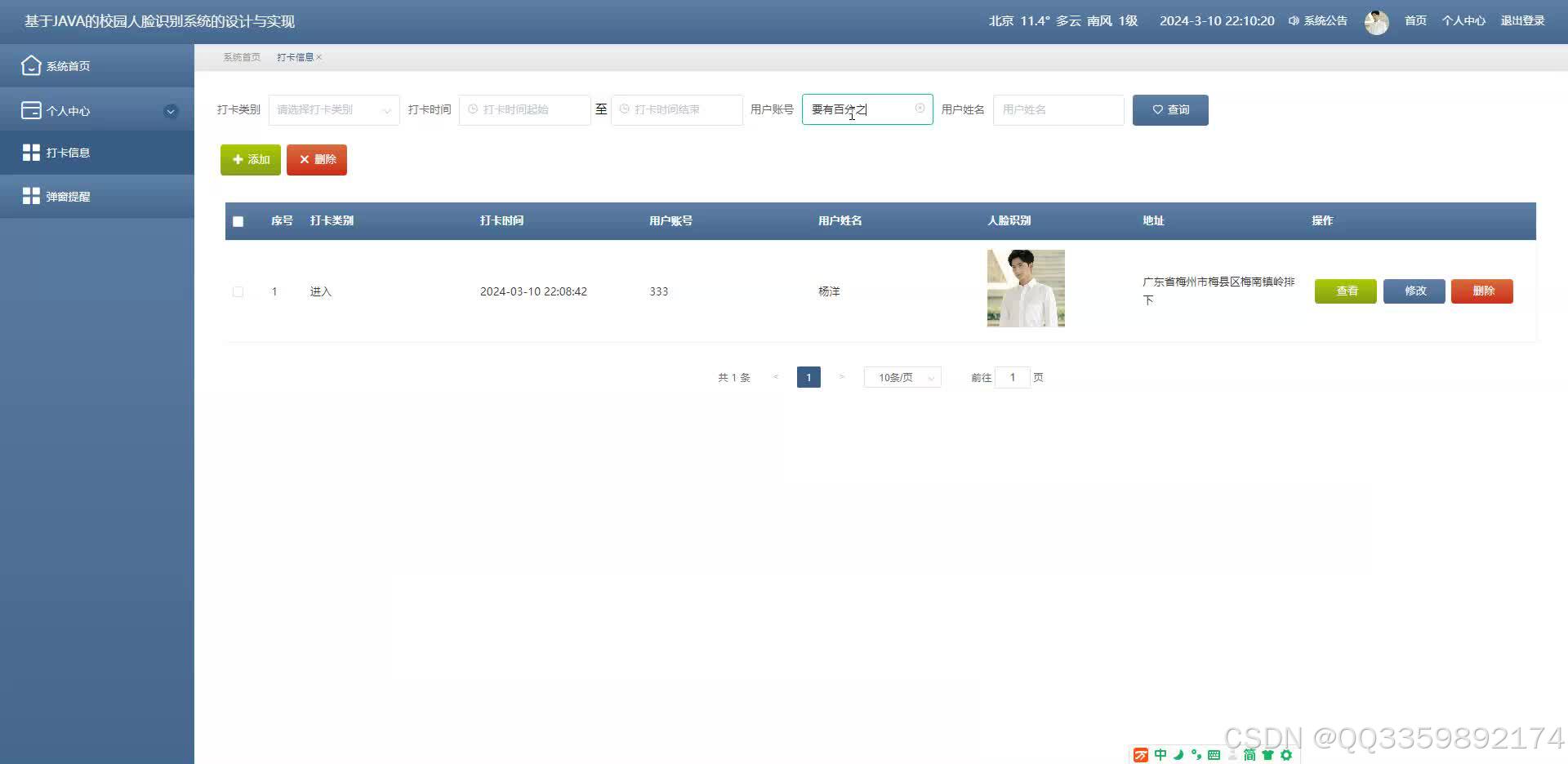Click the red 删除 button below filters
This screenshot has width=1568, height=764.
point(317,160)
